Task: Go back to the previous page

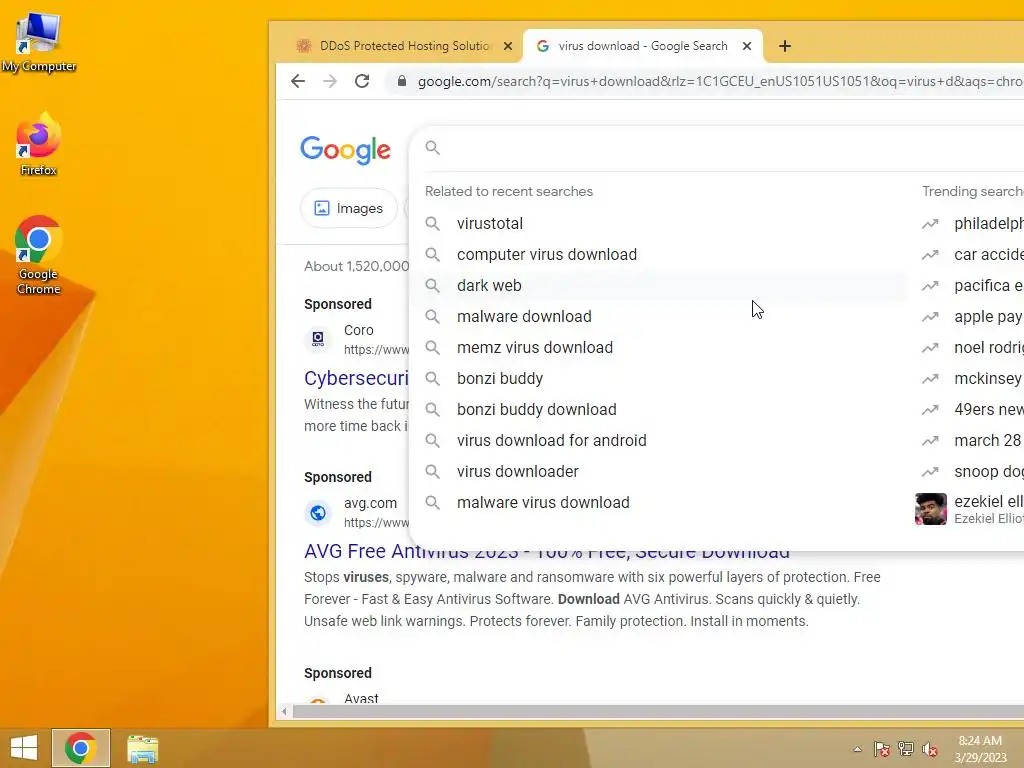Action: click(x=298, y=81)
